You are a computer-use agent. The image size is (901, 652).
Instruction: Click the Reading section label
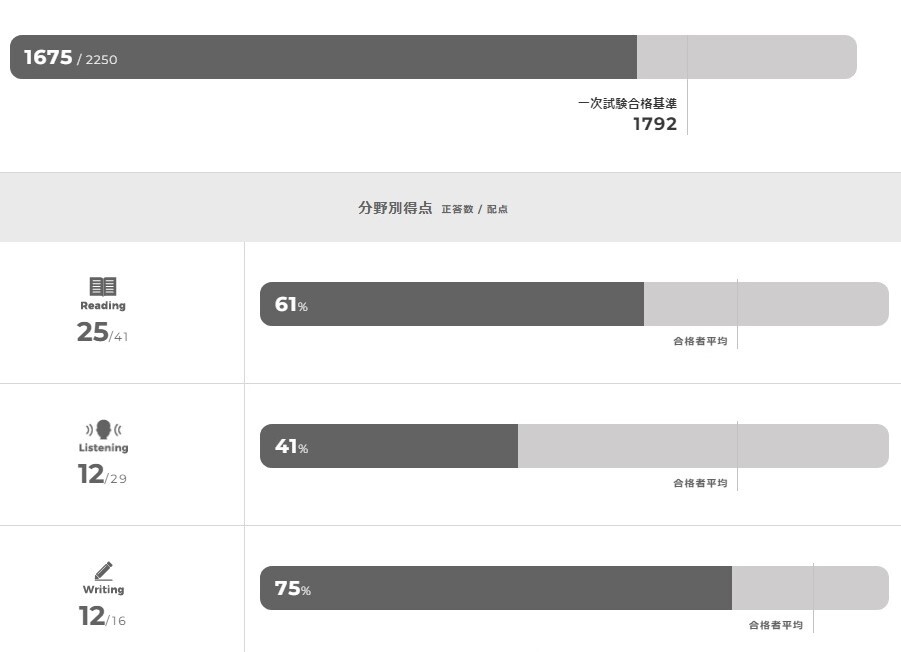tap(103, 306)
